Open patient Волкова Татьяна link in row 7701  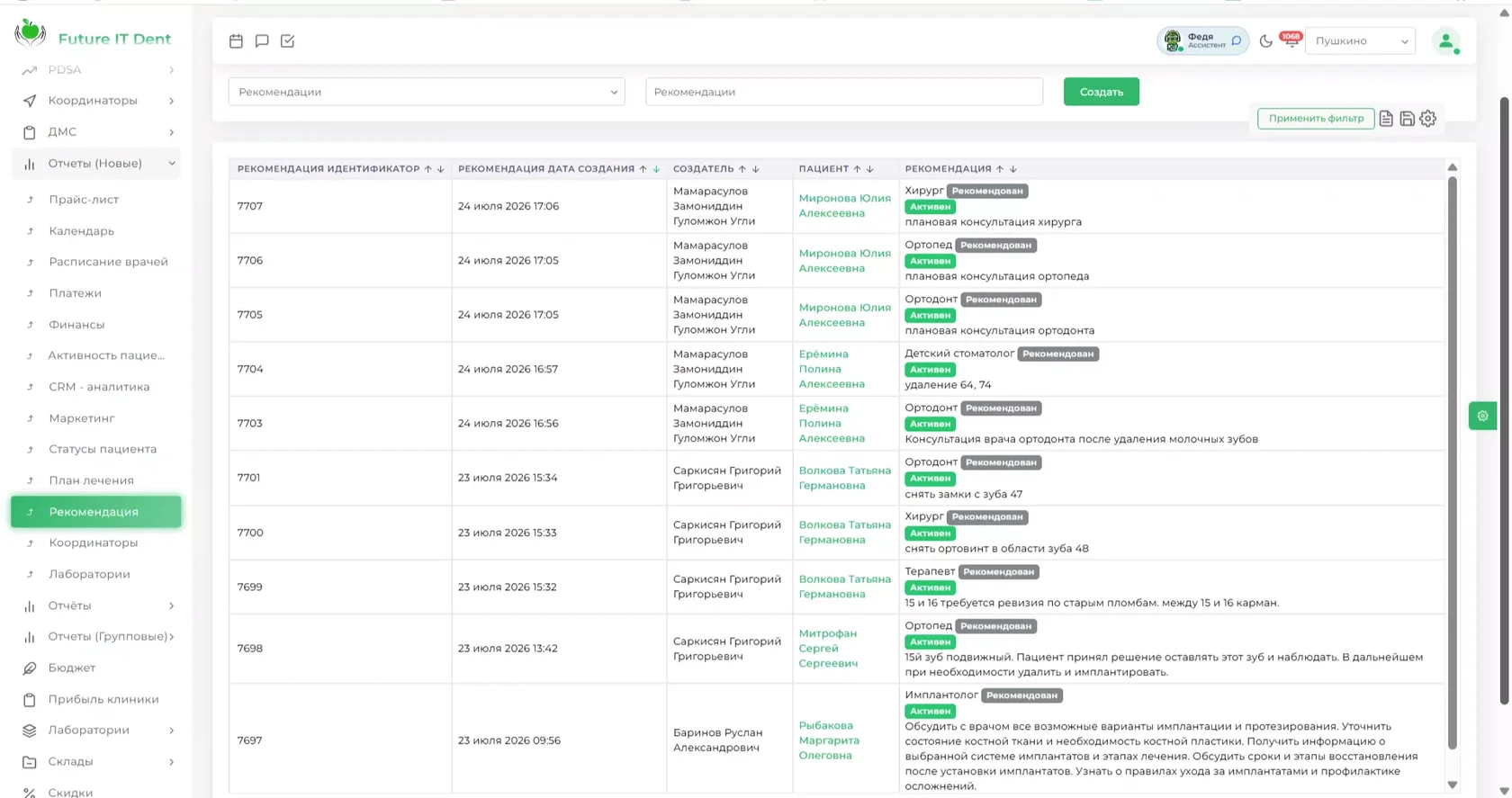[844, 478]
